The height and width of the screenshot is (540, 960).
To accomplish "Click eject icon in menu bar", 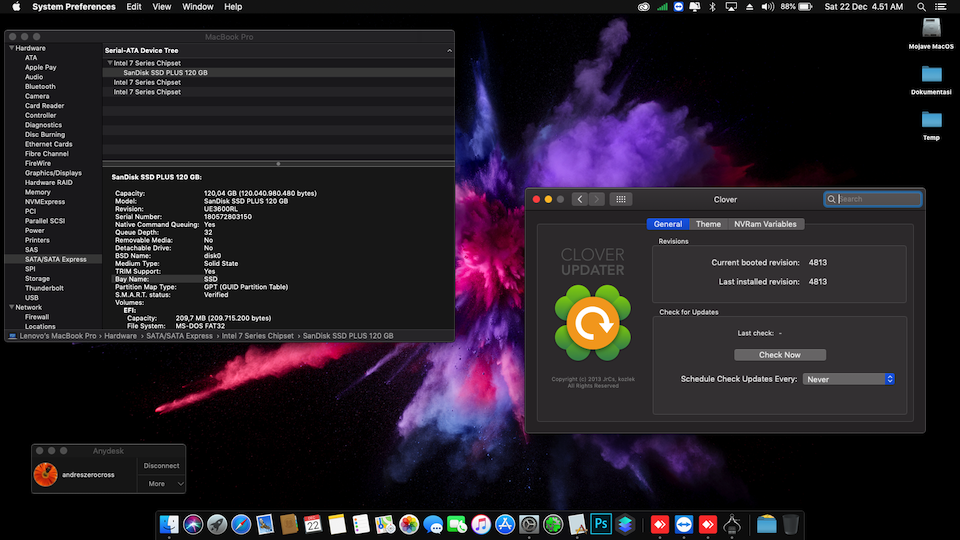I will click(x=749, y=7).
